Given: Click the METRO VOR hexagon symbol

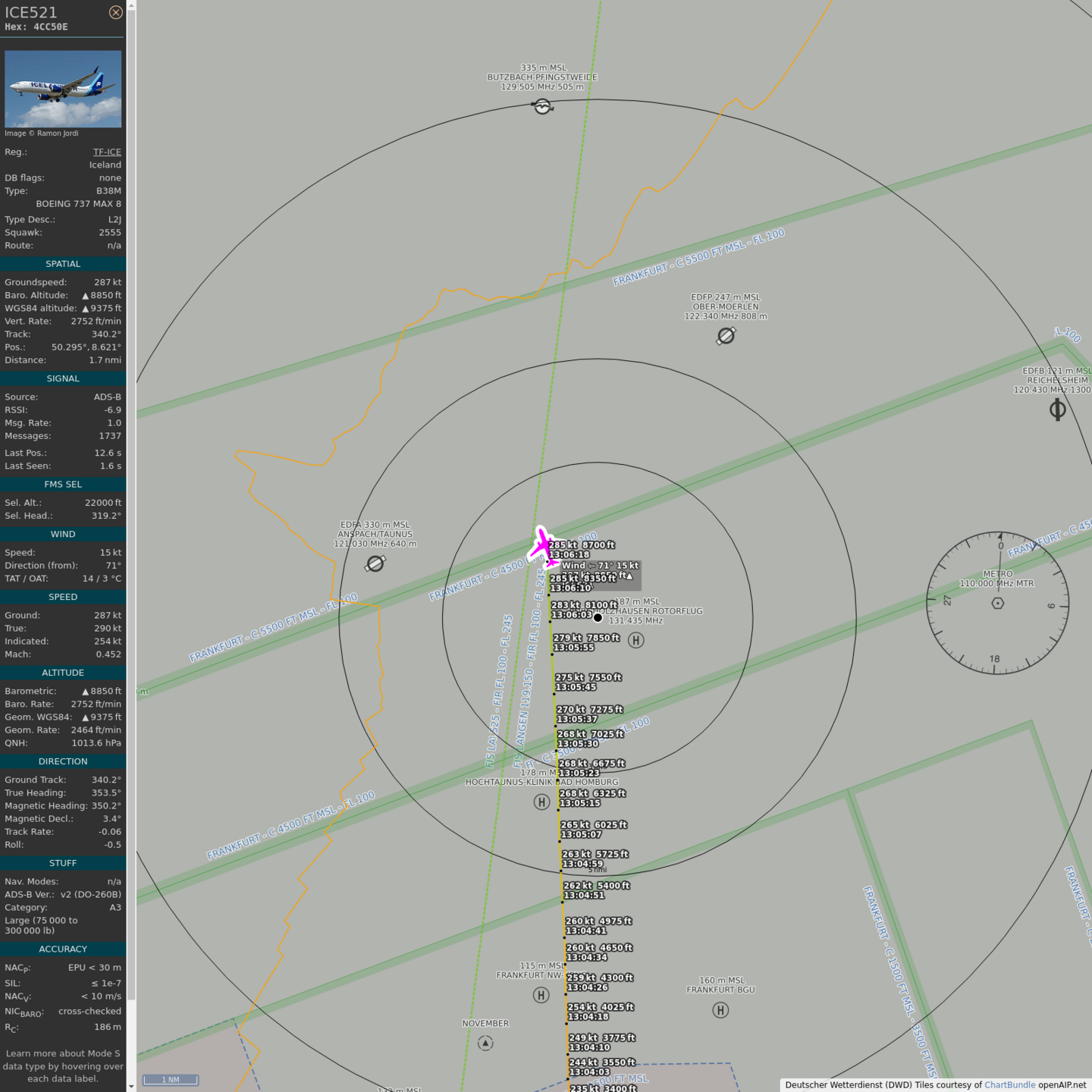Looking at the screenshot, I should click(x=998, y=603).
